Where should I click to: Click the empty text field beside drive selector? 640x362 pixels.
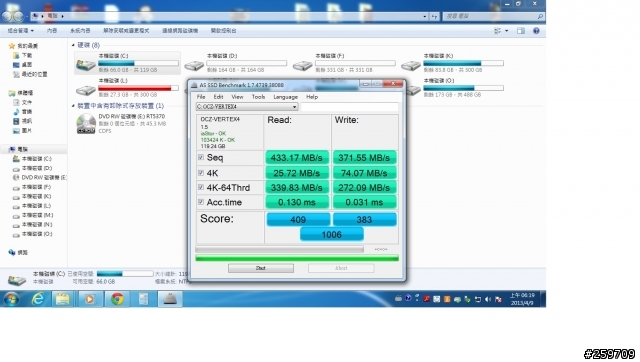click(349, 107)
